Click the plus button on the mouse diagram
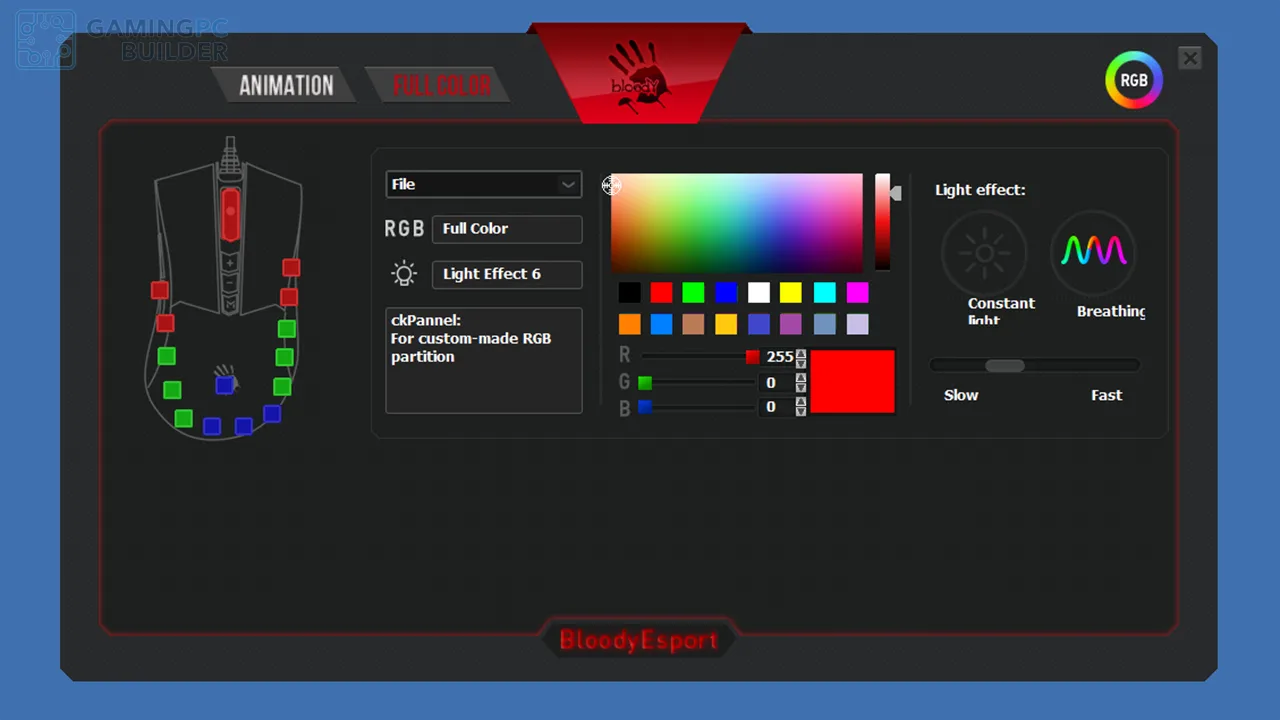Screen dimensions: 1280x720 click(230, 264)
